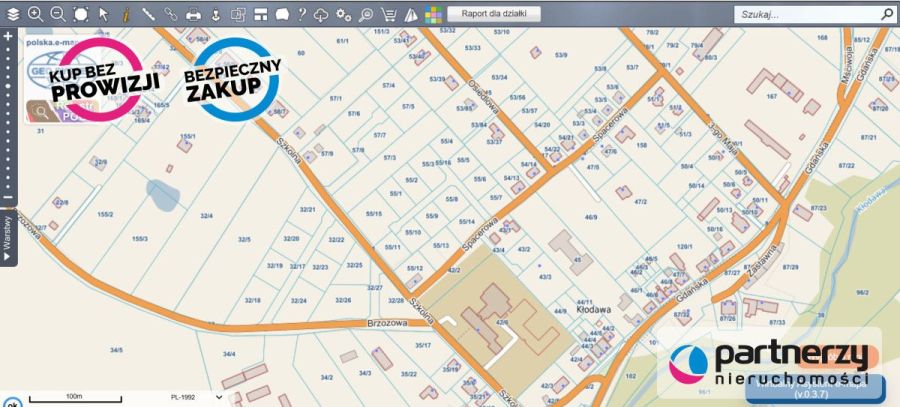Click the triangle pyramid toolbar icon

(x=411, y=15)
